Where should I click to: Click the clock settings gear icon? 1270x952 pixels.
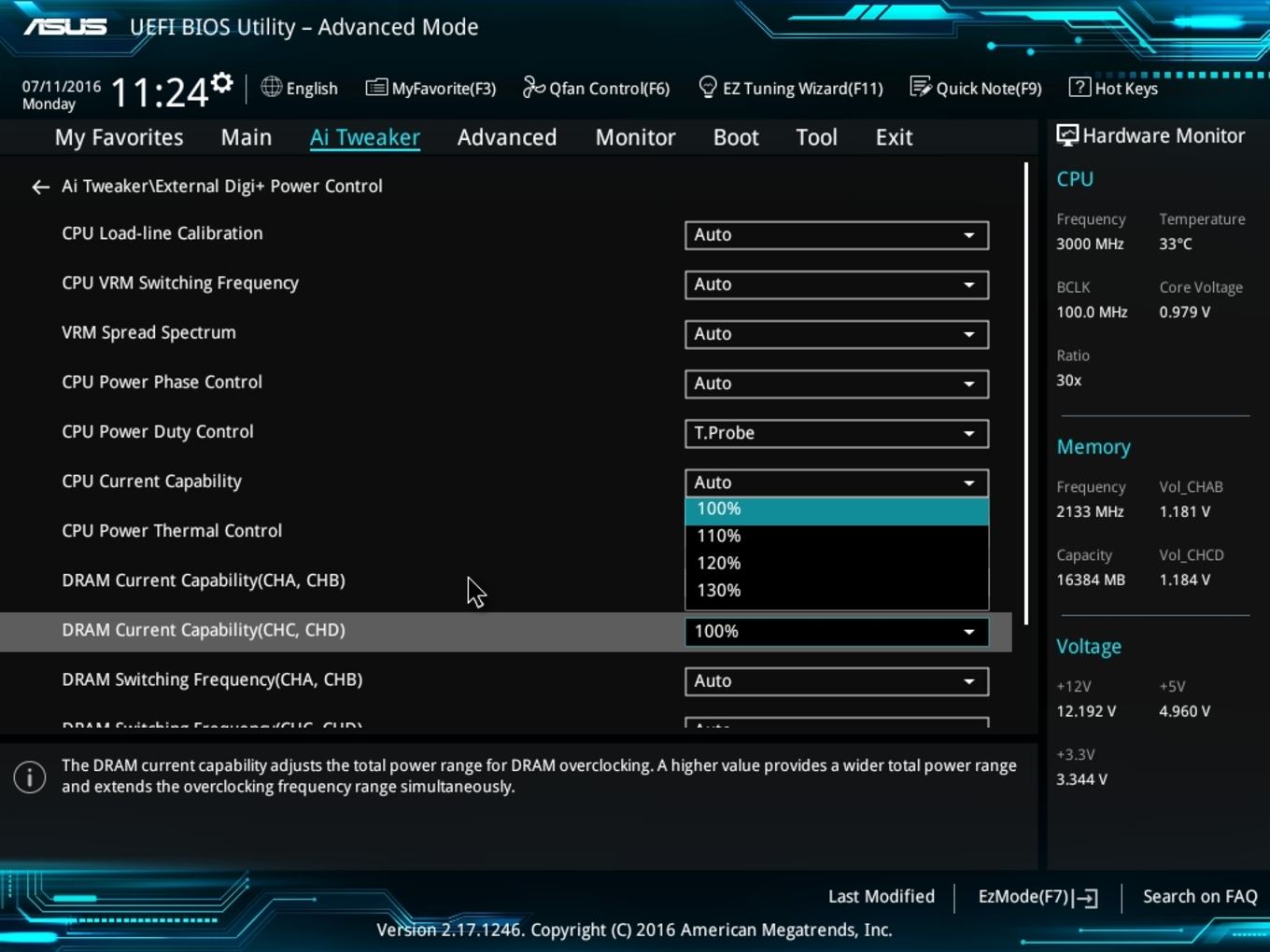[221, 82]
